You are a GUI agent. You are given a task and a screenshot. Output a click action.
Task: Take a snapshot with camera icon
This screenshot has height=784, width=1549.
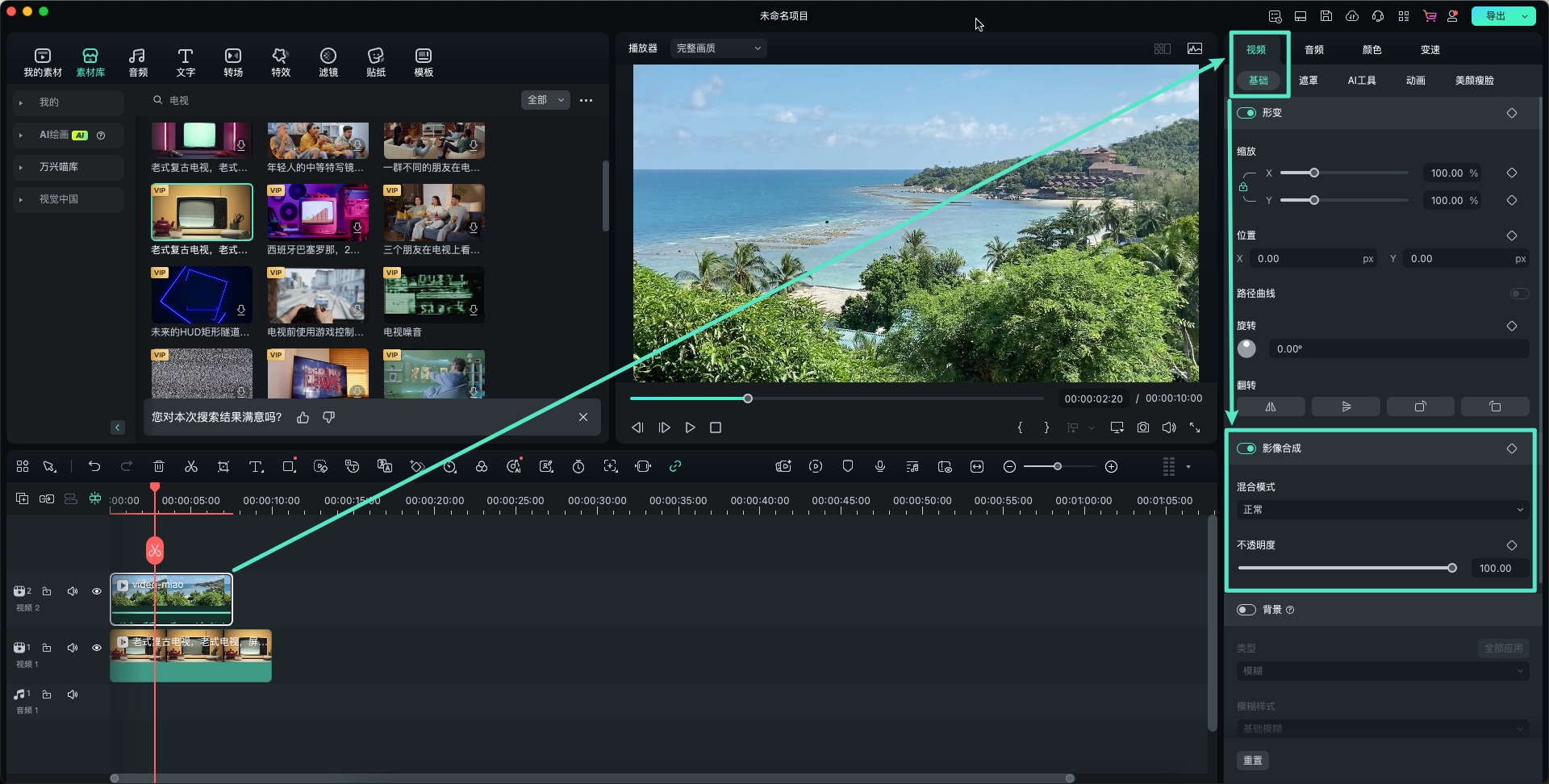(1143, 427)
